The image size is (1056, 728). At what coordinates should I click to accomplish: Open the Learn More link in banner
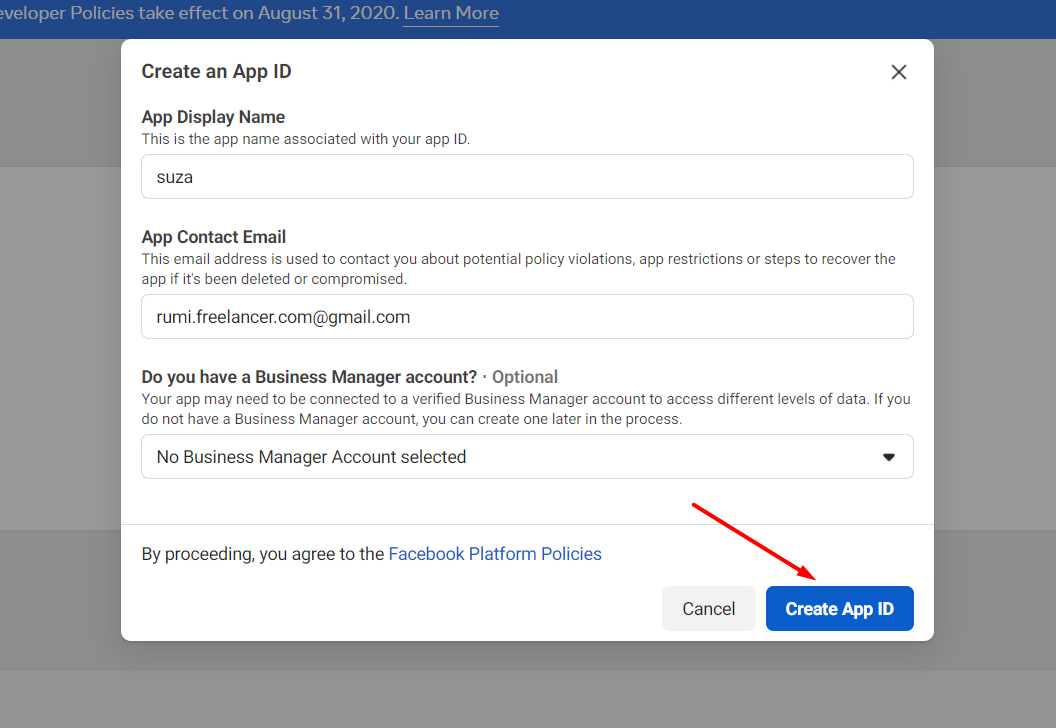click(451, 13)
